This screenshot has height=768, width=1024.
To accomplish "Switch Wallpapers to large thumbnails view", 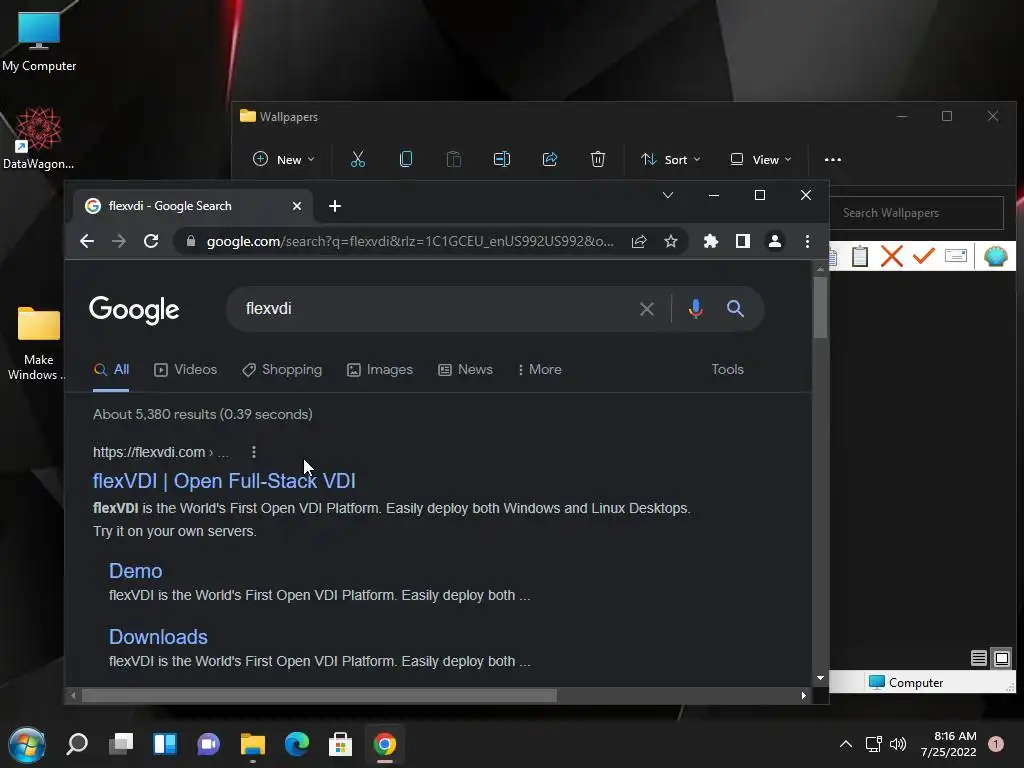I will click(x=1001, y=658).
